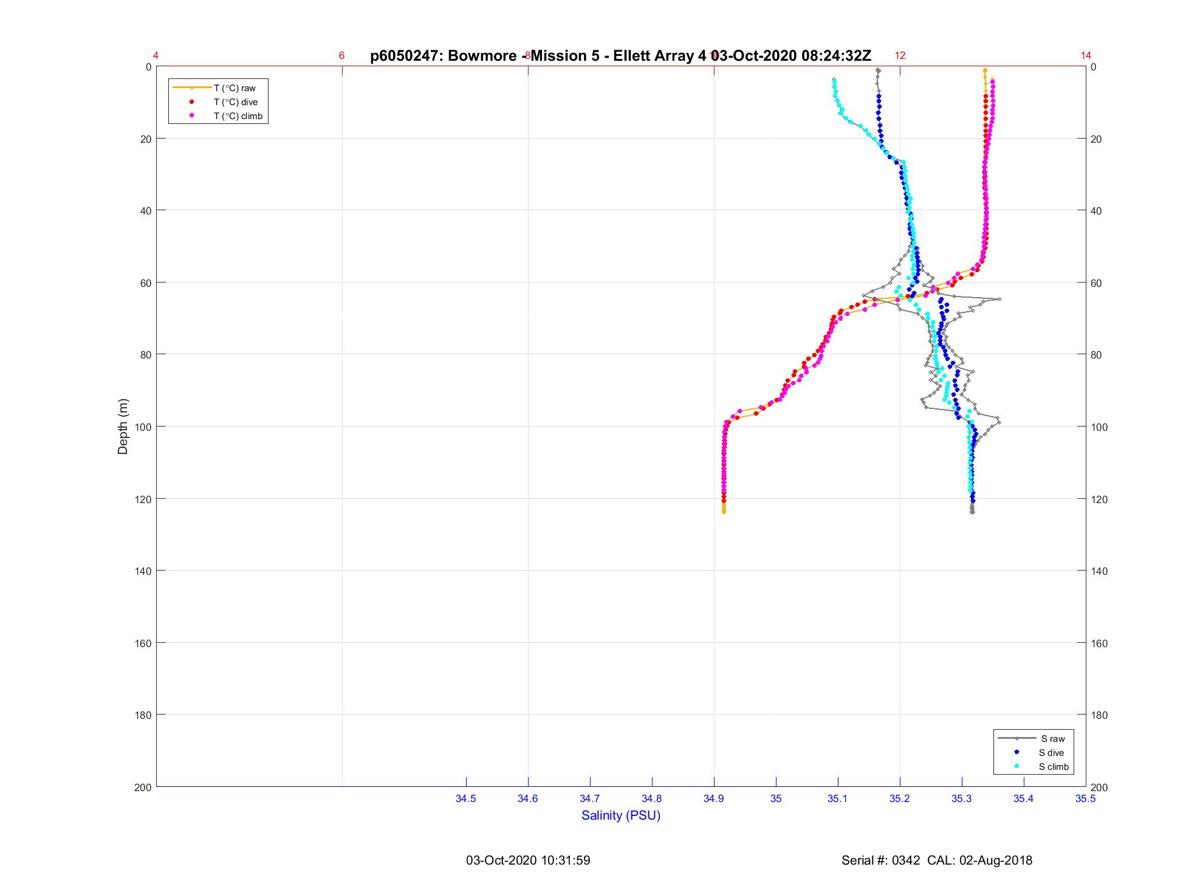Click the 140 tick on the left depth axis
Screen dimensions: 1200x885
[142, 571]
